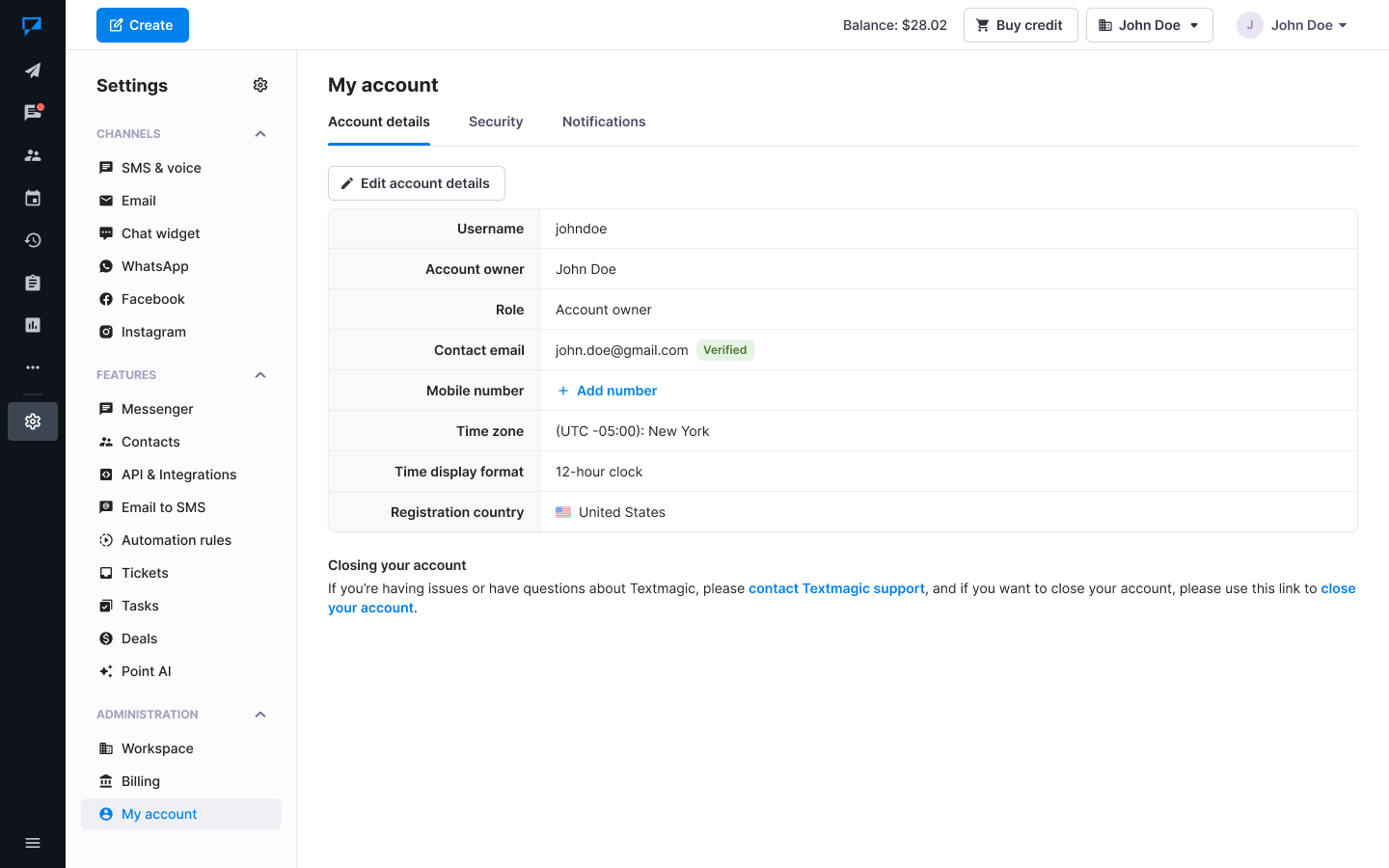Click the settings gear icon beside Settings heading
This screenshot has height=868, width=1389.
[x=260, y=85]
